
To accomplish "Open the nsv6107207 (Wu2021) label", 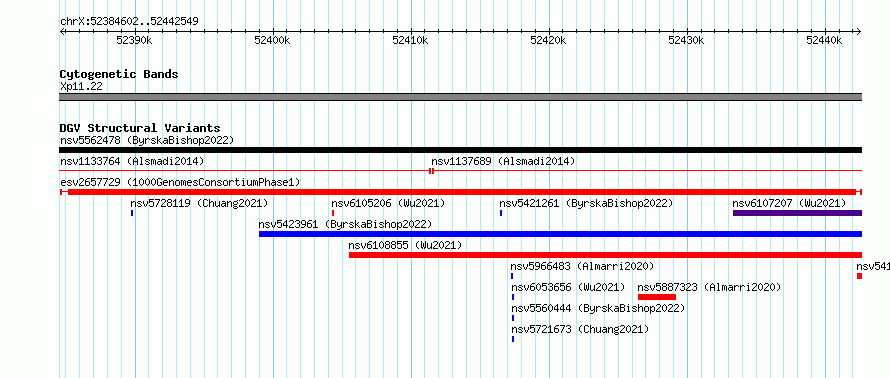I will tap(790, 203).
